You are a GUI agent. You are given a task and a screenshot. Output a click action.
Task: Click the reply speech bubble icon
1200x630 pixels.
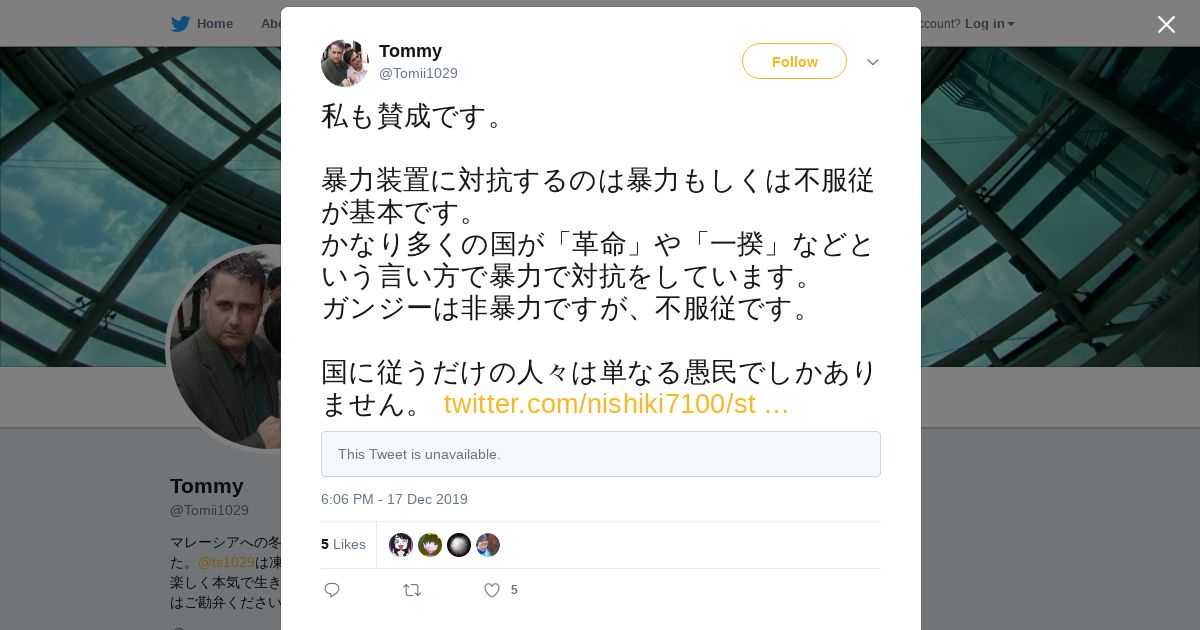[332, 590]
